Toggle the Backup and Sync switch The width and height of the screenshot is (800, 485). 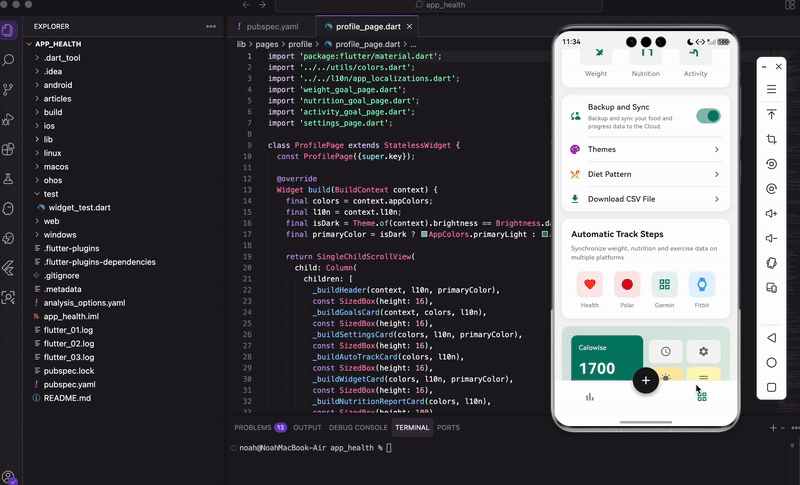coord(708,116)
